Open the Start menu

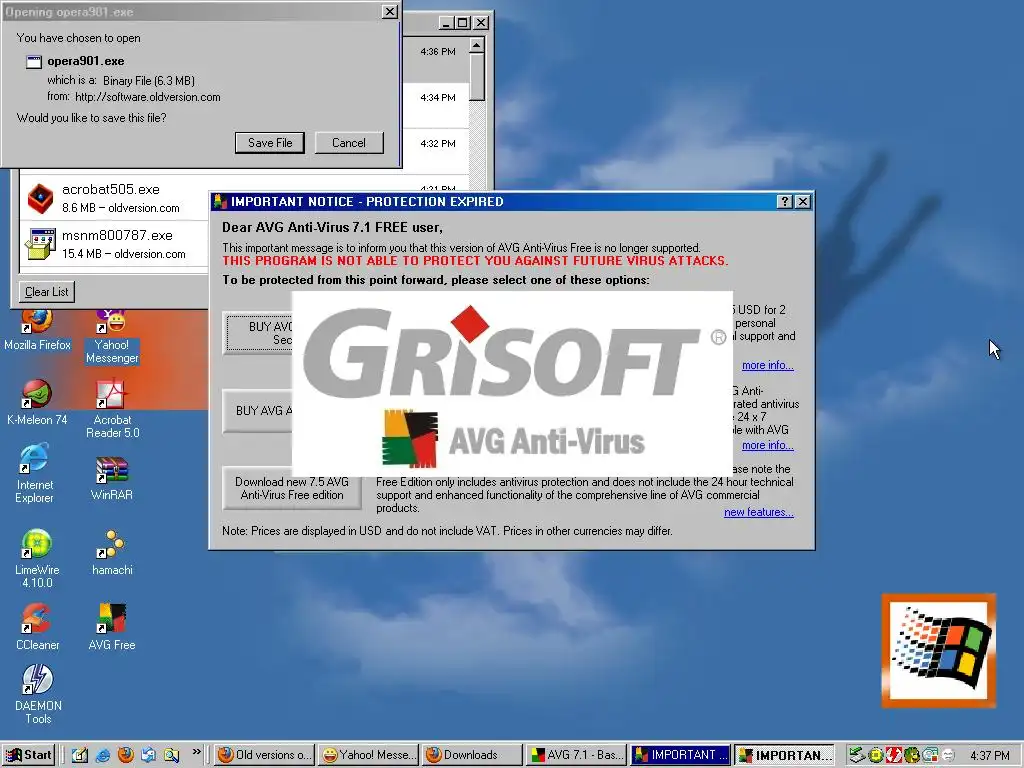(29, 755)
